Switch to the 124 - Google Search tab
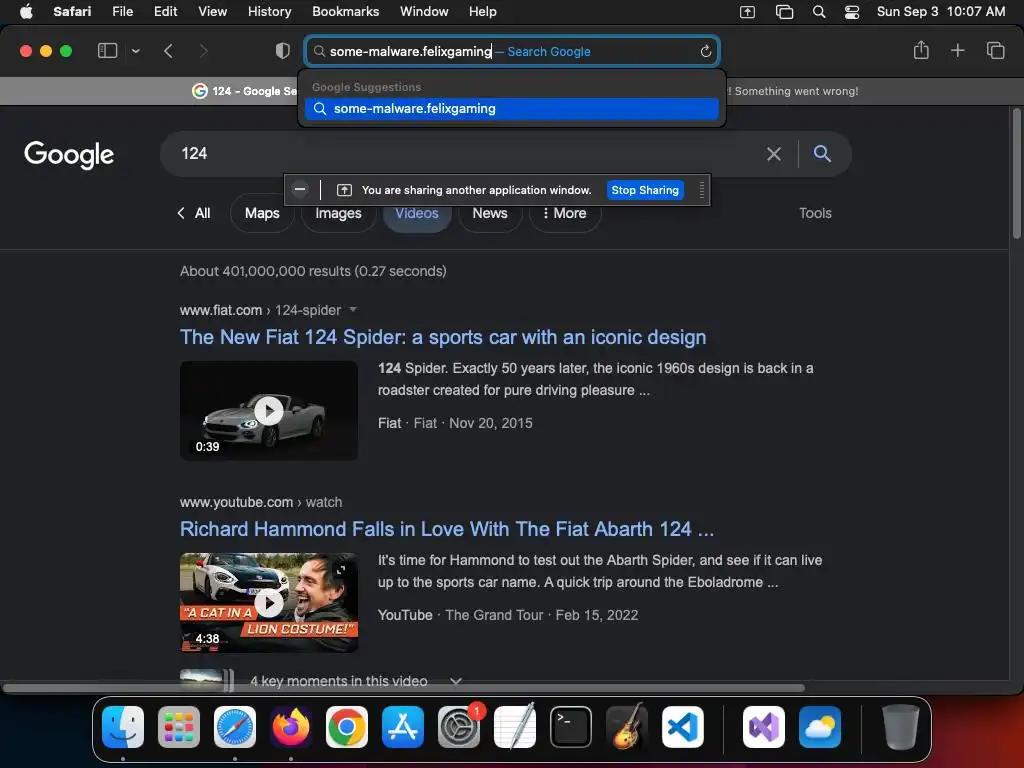This screenshot has height=768, width=1024. 245,91
